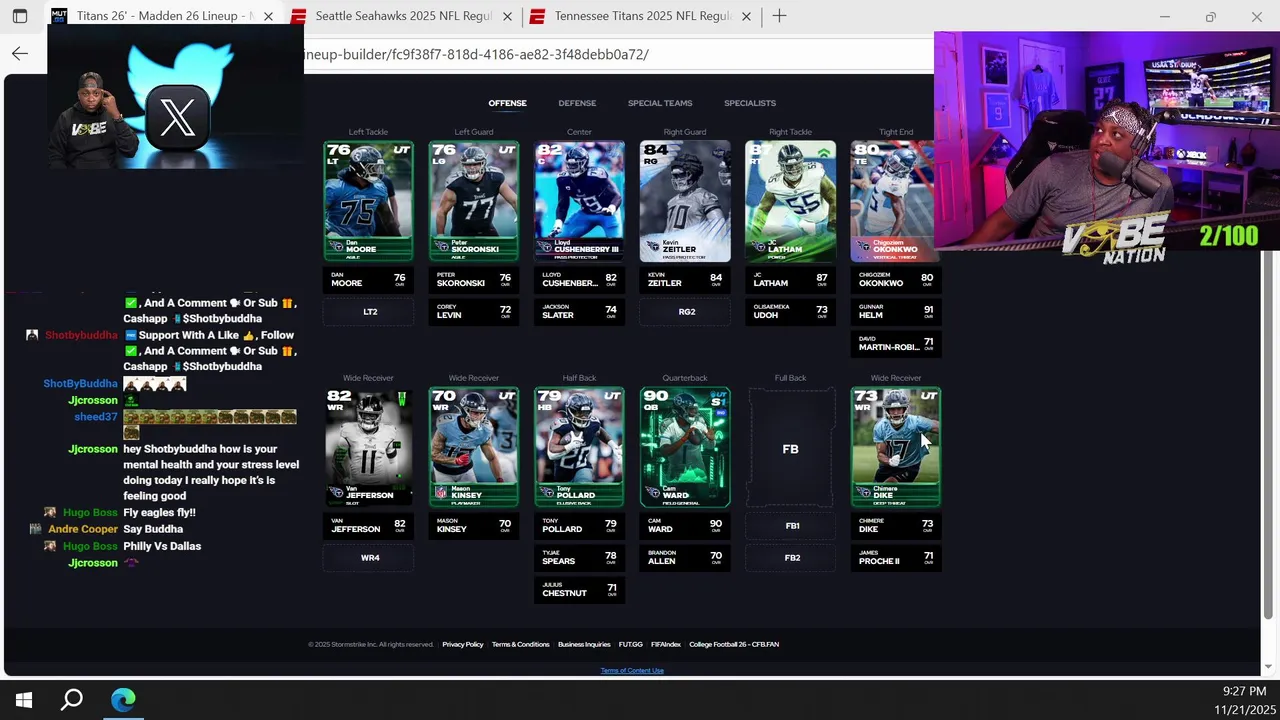
Task: Click Corey Levin 72 depth row
Action: (x=474, y=312)
